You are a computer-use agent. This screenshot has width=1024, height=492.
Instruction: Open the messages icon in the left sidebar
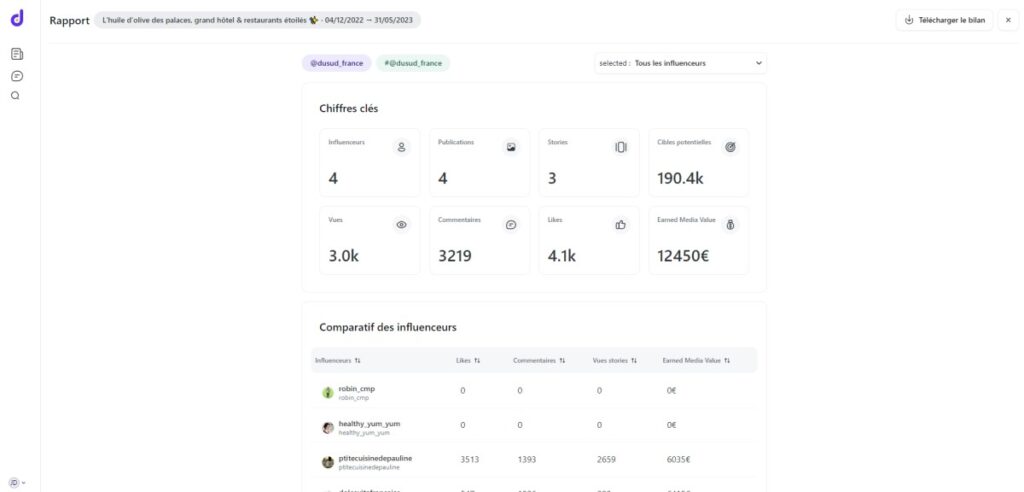16,75
